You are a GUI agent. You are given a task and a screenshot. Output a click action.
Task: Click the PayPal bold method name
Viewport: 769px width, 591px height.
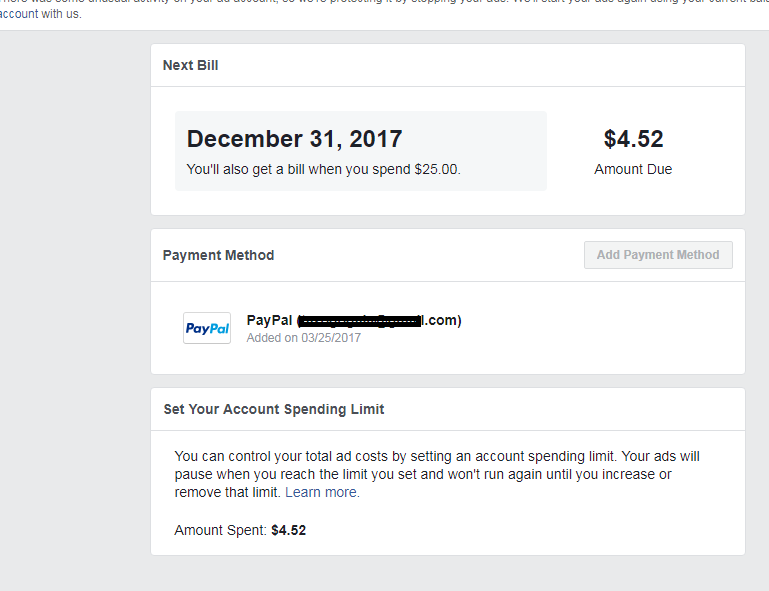[269, 320]
